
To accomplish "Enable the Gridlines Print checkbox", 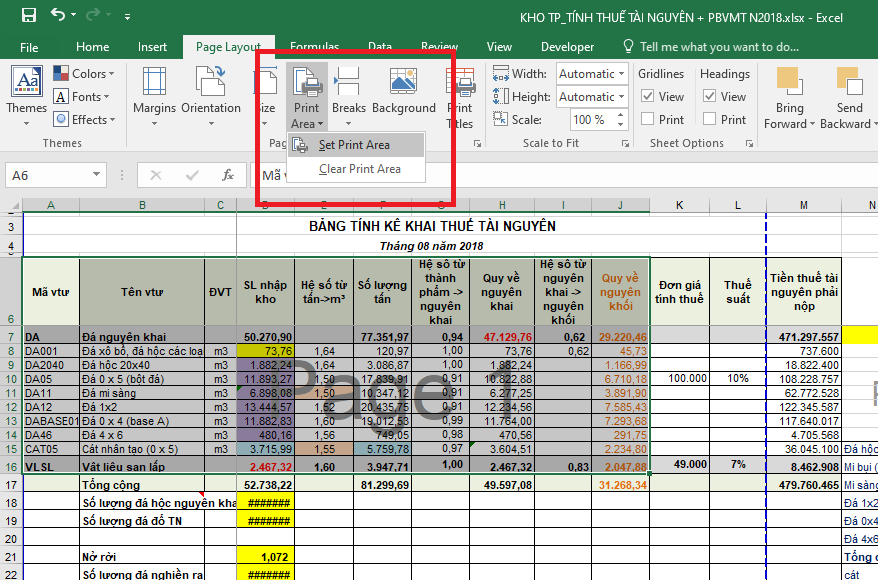I will point(648,119).
